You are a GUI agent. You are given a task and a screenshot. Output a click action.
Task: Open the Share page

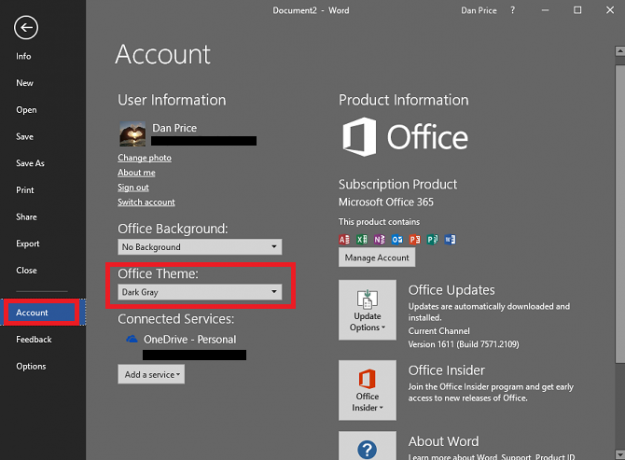pyautogui.click(x=26, y=217)
